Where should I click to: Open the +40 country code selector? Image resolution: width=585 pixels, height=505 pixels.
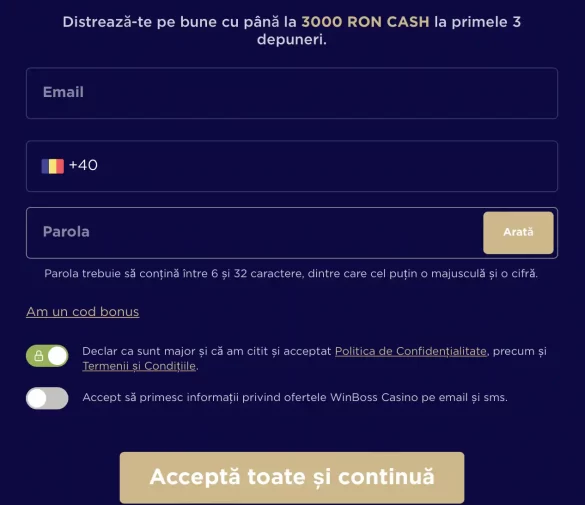pos(69,166)
